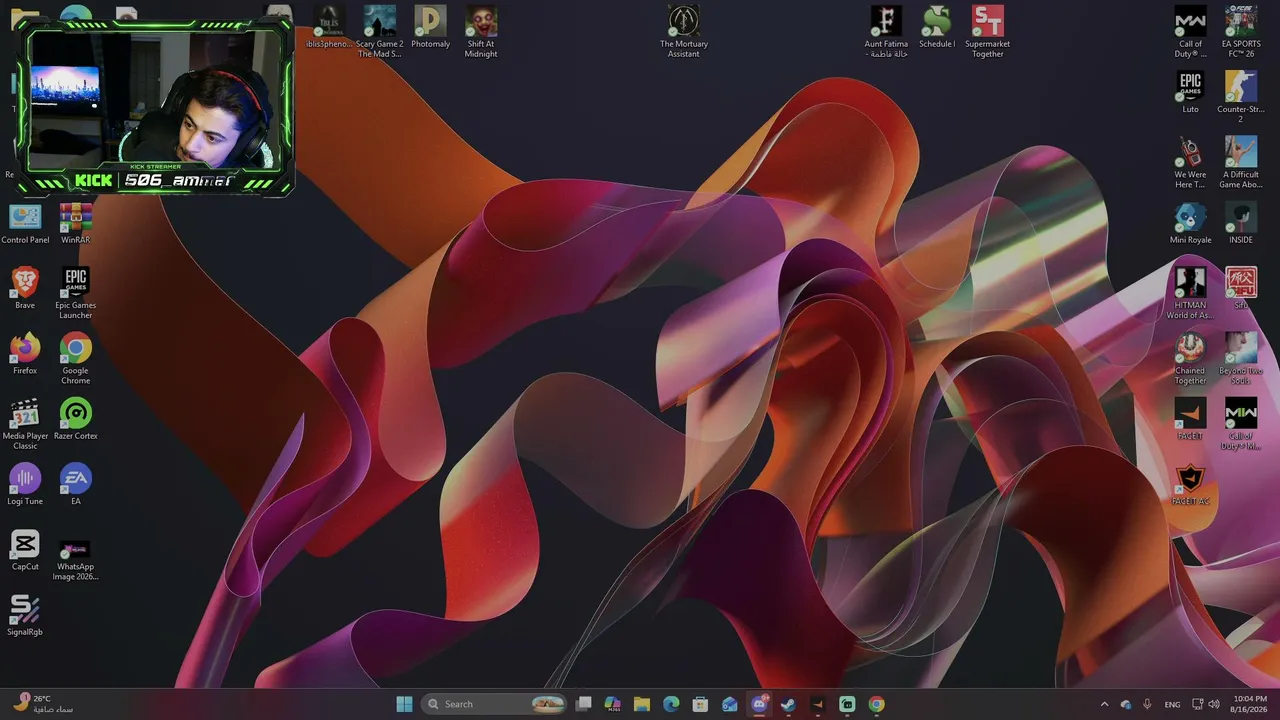Image resolution: width=1280 pixels, height=720 pixels.
Task: Open Microsoft Store from the taskbar
Action: point(701,704)
